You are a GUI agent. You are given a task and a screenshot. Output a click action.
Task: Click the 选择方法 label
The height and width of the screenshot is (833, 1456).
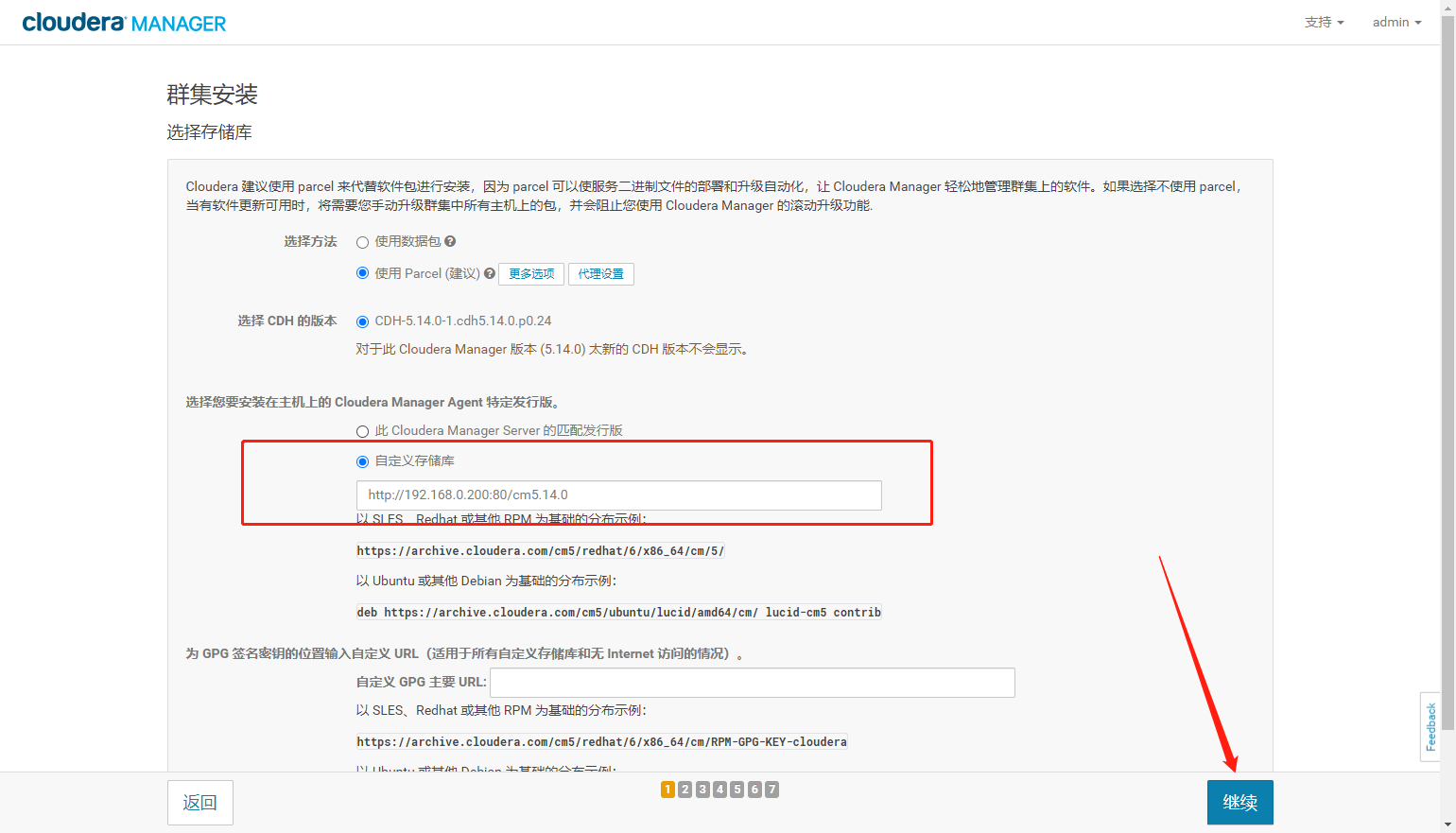tap(311, 242)
